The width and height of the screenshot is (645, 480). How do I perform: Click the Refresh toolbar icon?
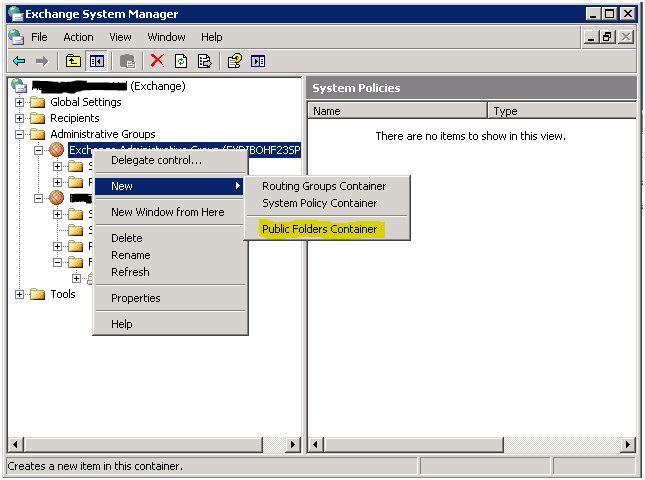tap(181, 61)
